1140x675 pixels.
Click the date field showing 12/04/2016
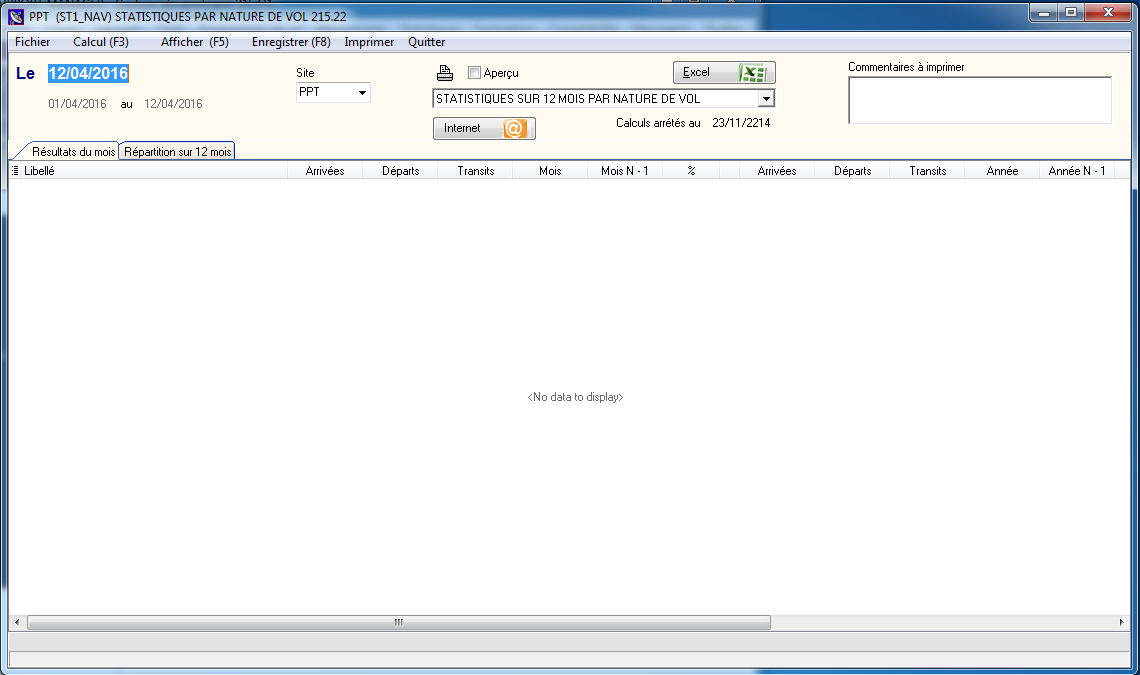pyautogui.click(x=88, y=73)
